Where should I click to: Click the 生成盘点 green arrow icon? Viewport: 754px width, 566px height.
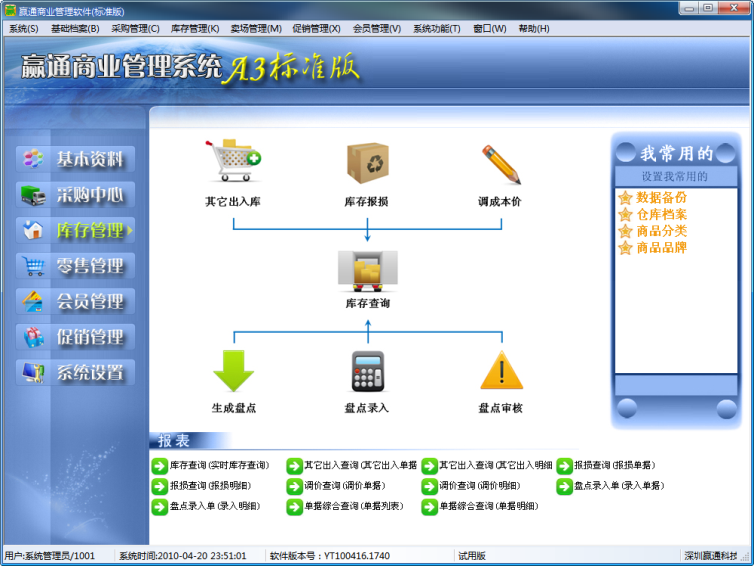(233, 370)
